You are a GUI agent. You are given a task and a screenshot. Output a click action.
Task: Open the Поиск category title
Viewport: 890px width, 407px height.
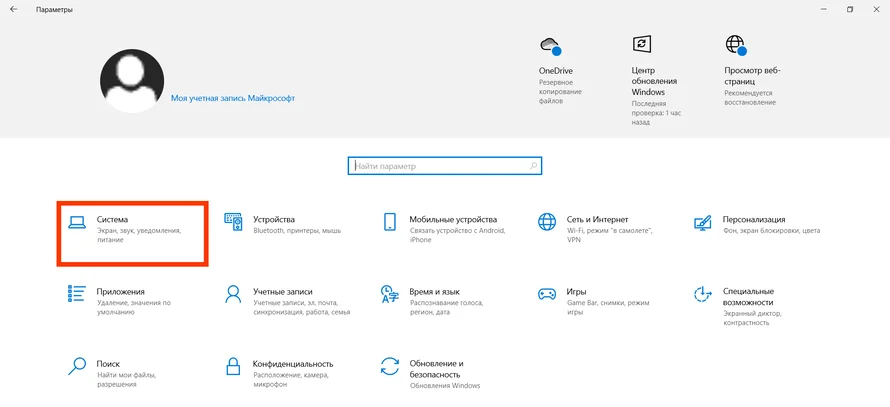pyautogui.click(x=108, y=363)
